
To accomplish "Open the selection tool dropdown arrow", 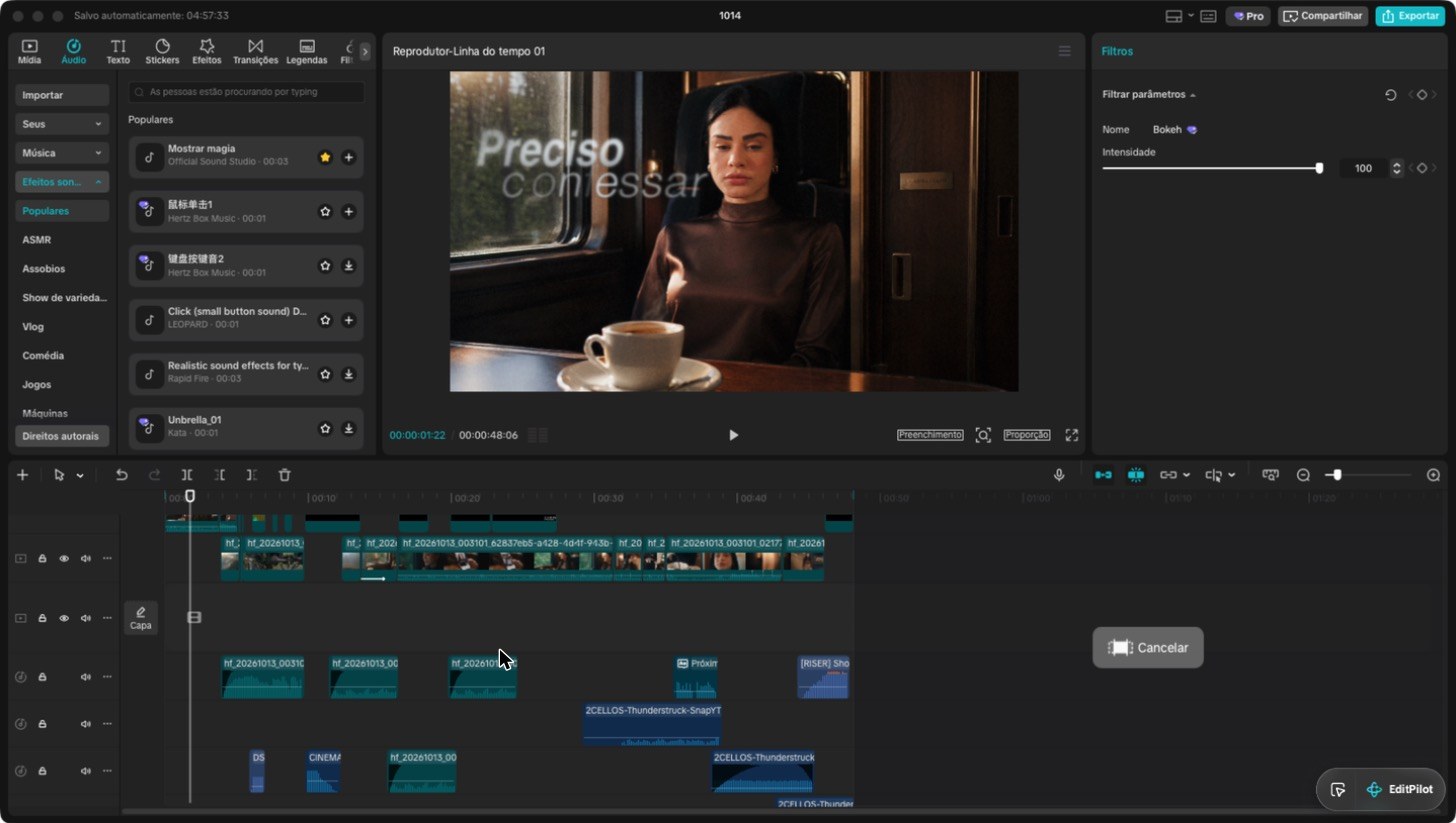I will click(80, 476).
